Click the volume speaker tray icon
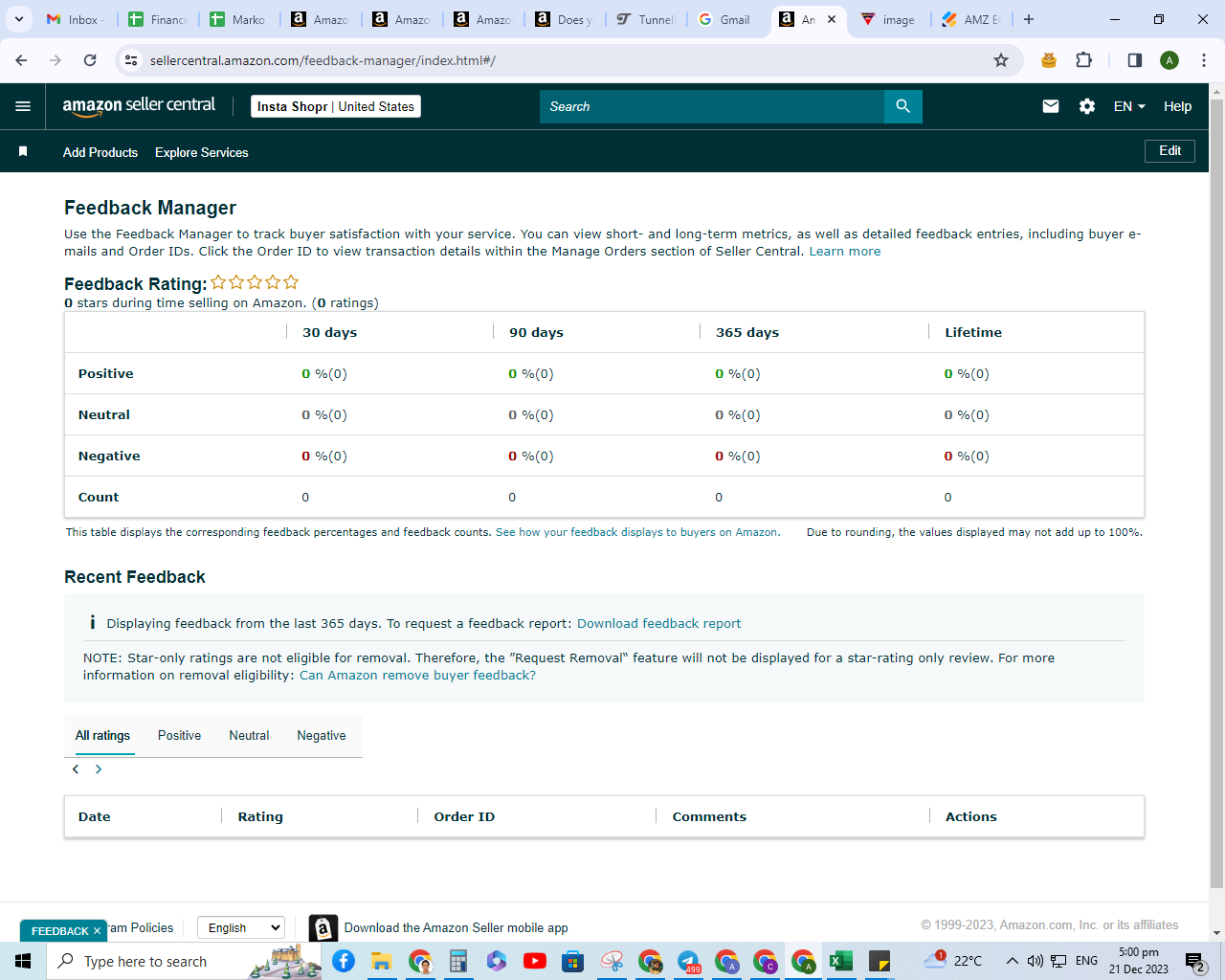Image resolution: width=1225 pixels, height=980 pixels. [x=1035, y=961]
